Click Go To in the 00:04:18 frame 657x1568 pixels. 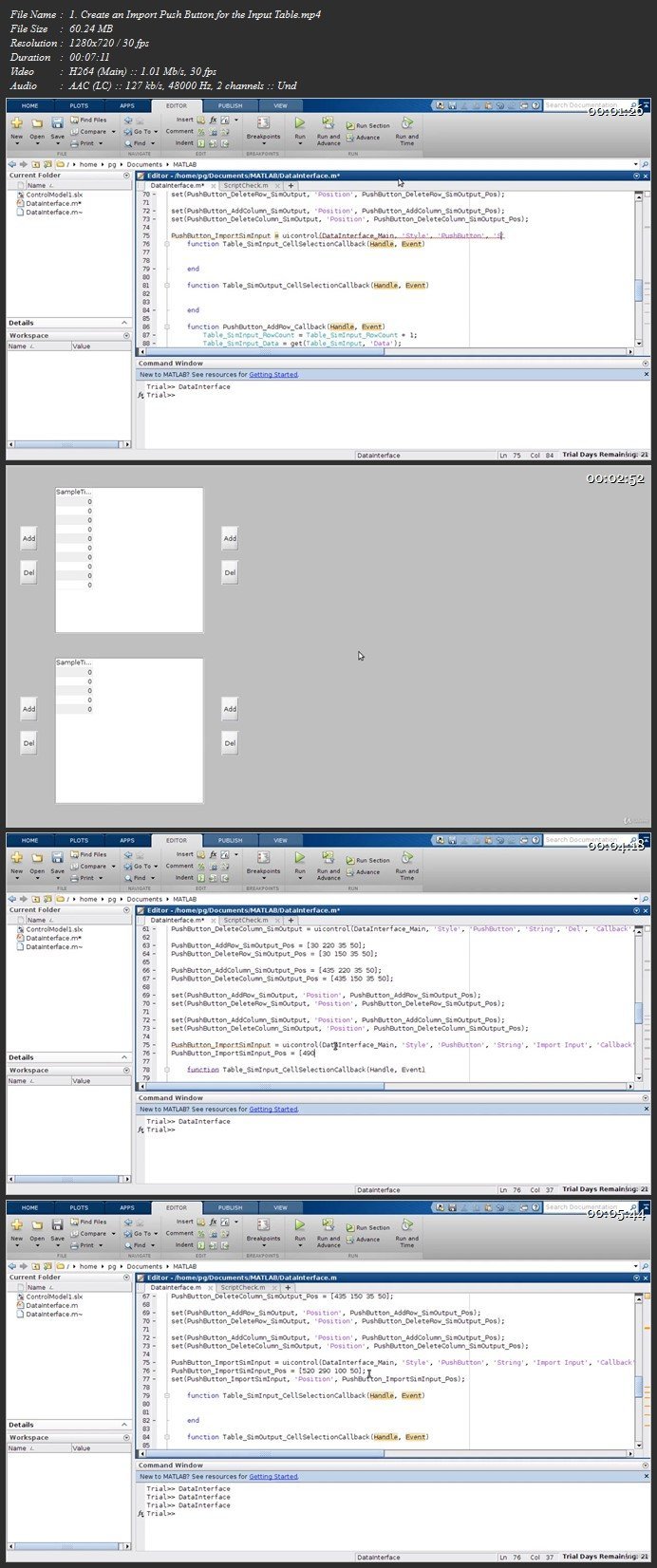click(141, 866)
